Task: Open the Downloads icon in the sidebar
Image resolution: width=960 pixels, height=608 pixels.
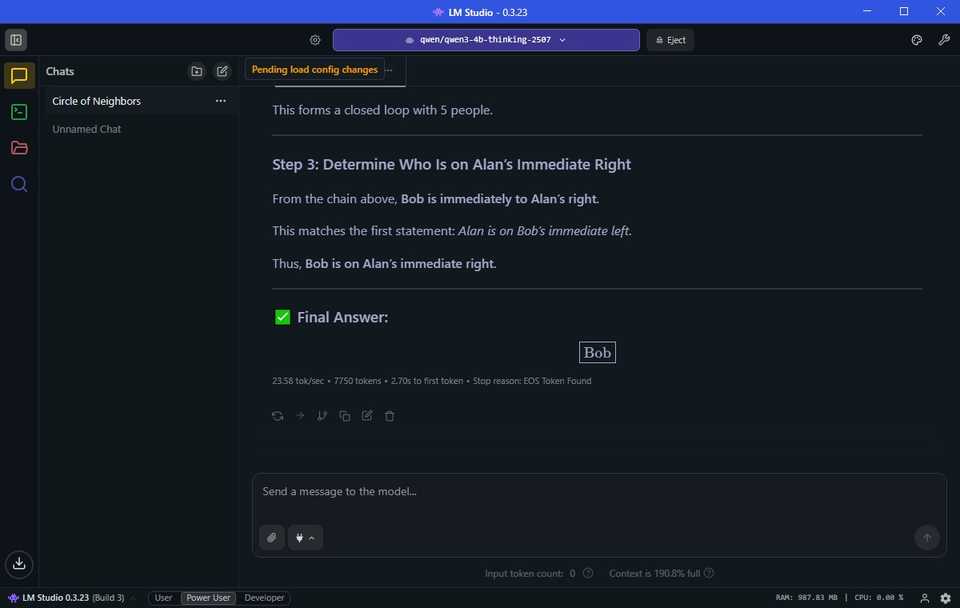Action: tap(19, 563)
